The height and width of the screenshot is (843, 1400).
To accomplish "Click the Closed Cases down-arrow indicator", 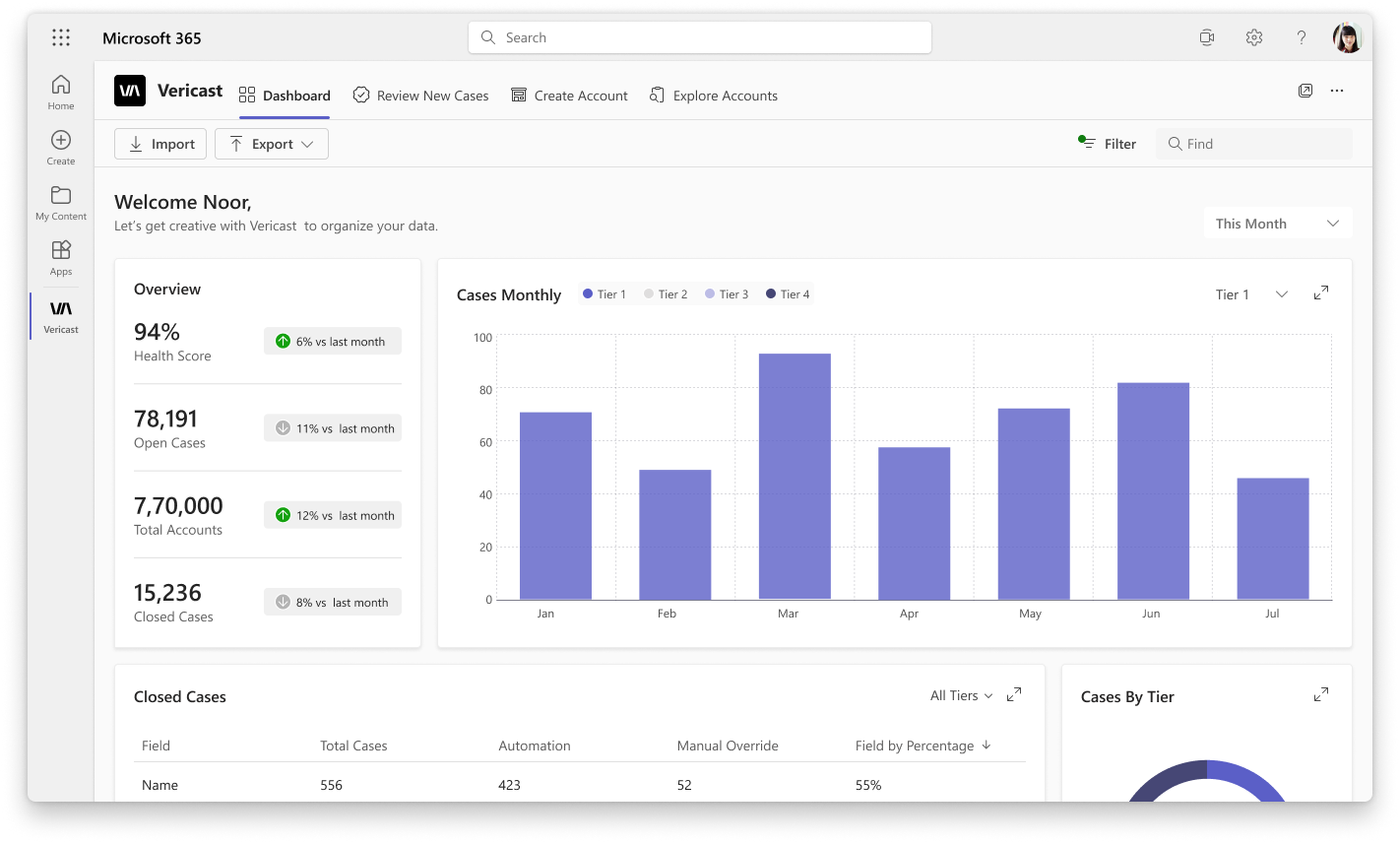I will [x=283, y=602].
